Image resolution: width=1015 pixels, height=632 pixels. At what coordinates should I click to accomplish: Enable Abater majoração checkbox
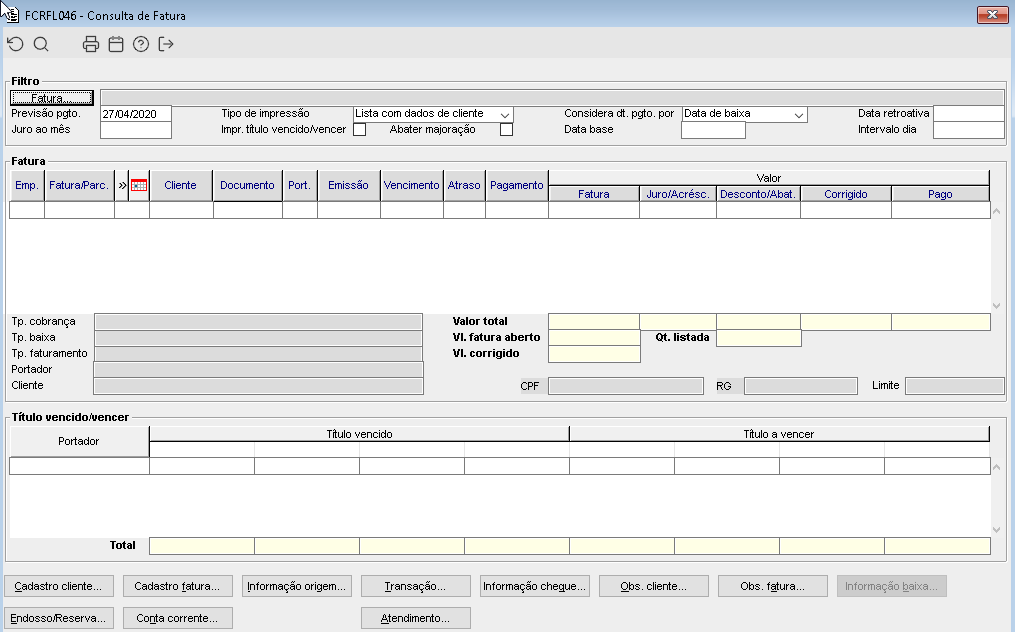[x=507, y=130]
